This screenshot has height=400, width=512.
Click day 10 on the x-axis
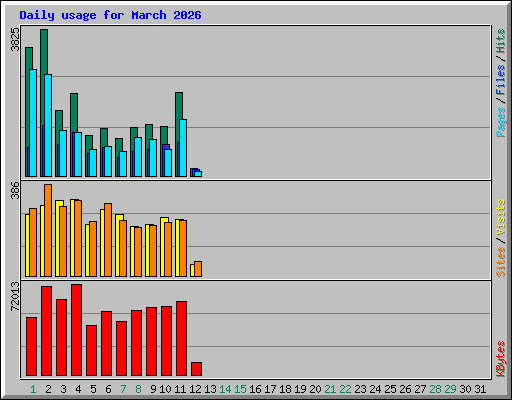coord(165,389)
